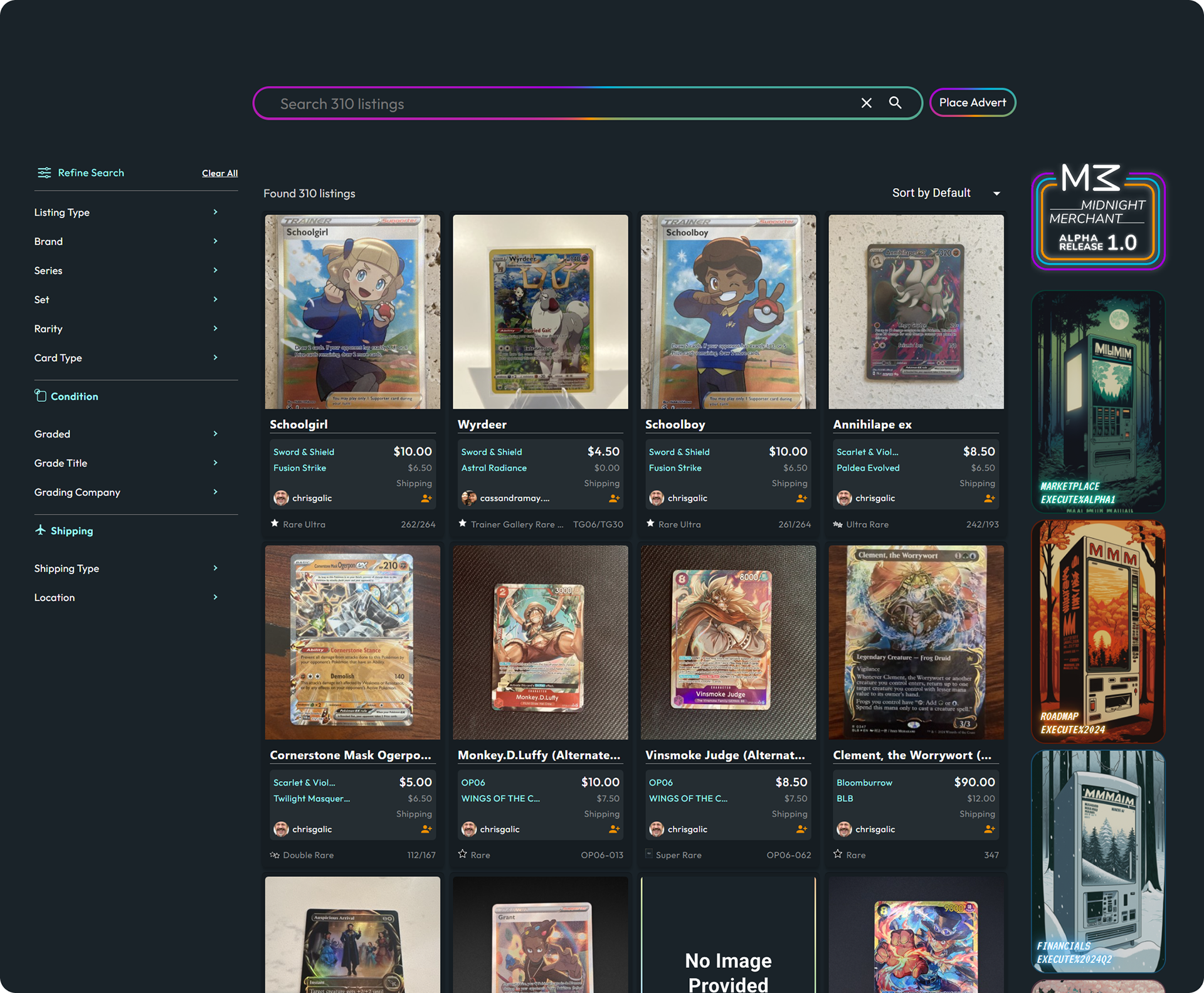This screenshot has width=1204, height=993.
Task: Follow seller on Schoolgirl listing
Action: coord(426,498)
